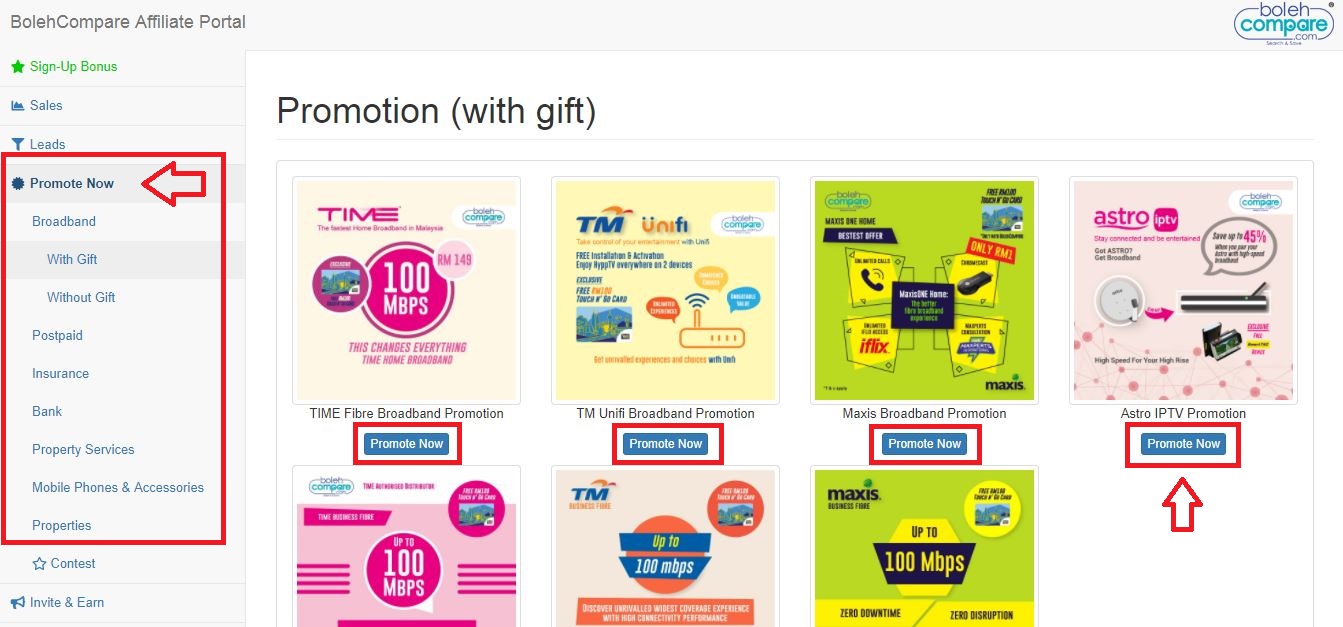Open the Postpaid category

click(57, 335)
